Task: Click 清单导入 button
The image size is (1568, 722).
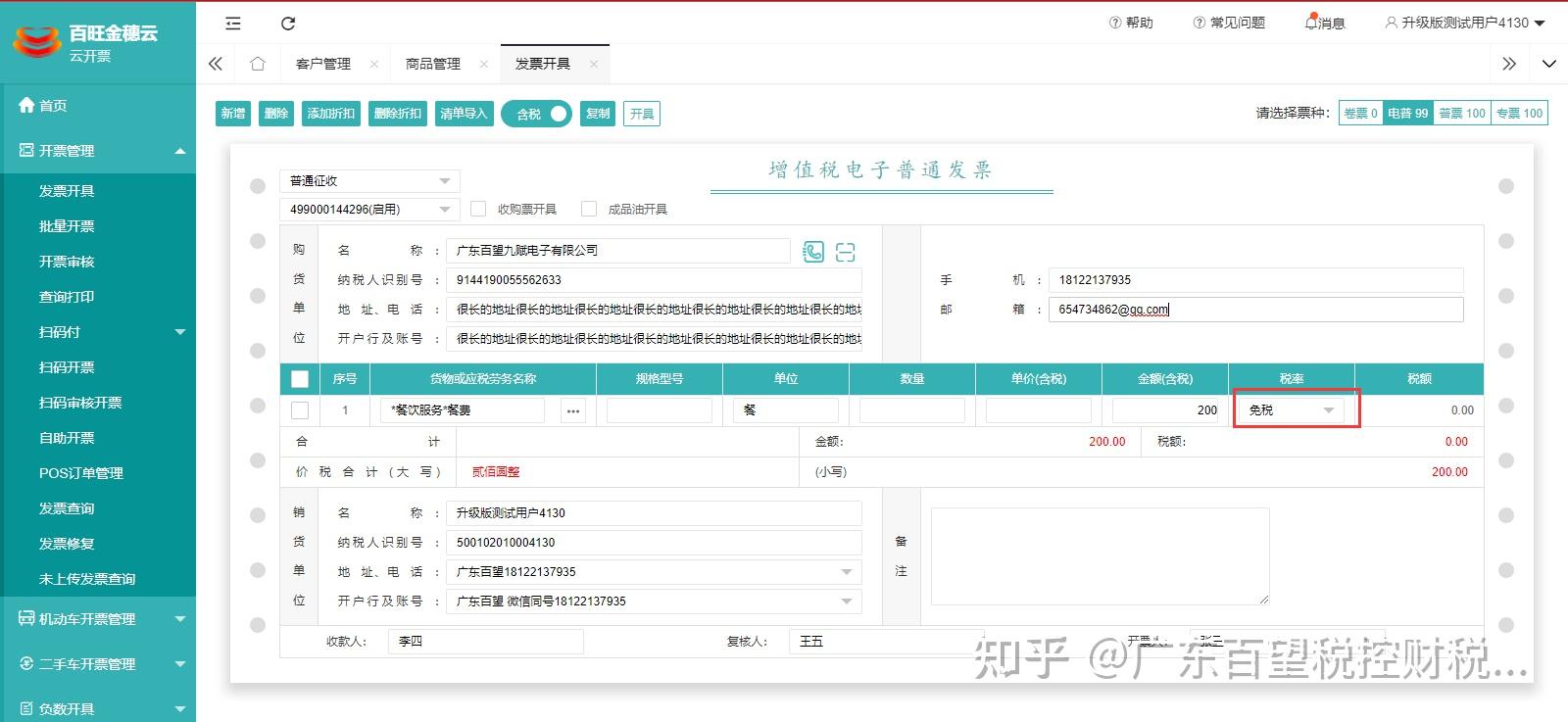Action: click(x=464, y=114)
